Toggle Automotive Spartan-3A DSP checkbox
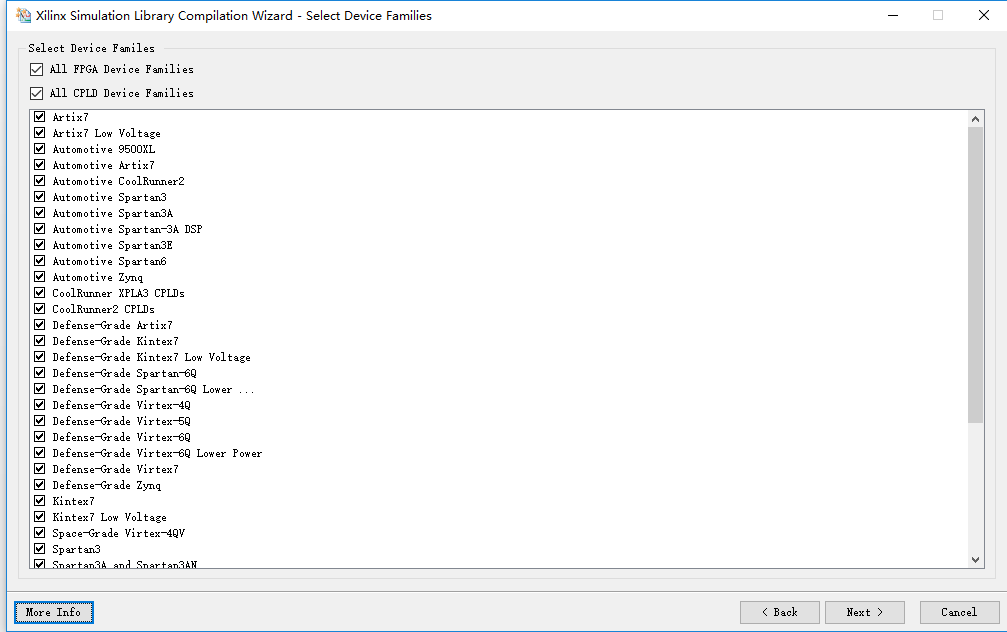The height and width of the screenshot is (632, 1007). (40, 229)
